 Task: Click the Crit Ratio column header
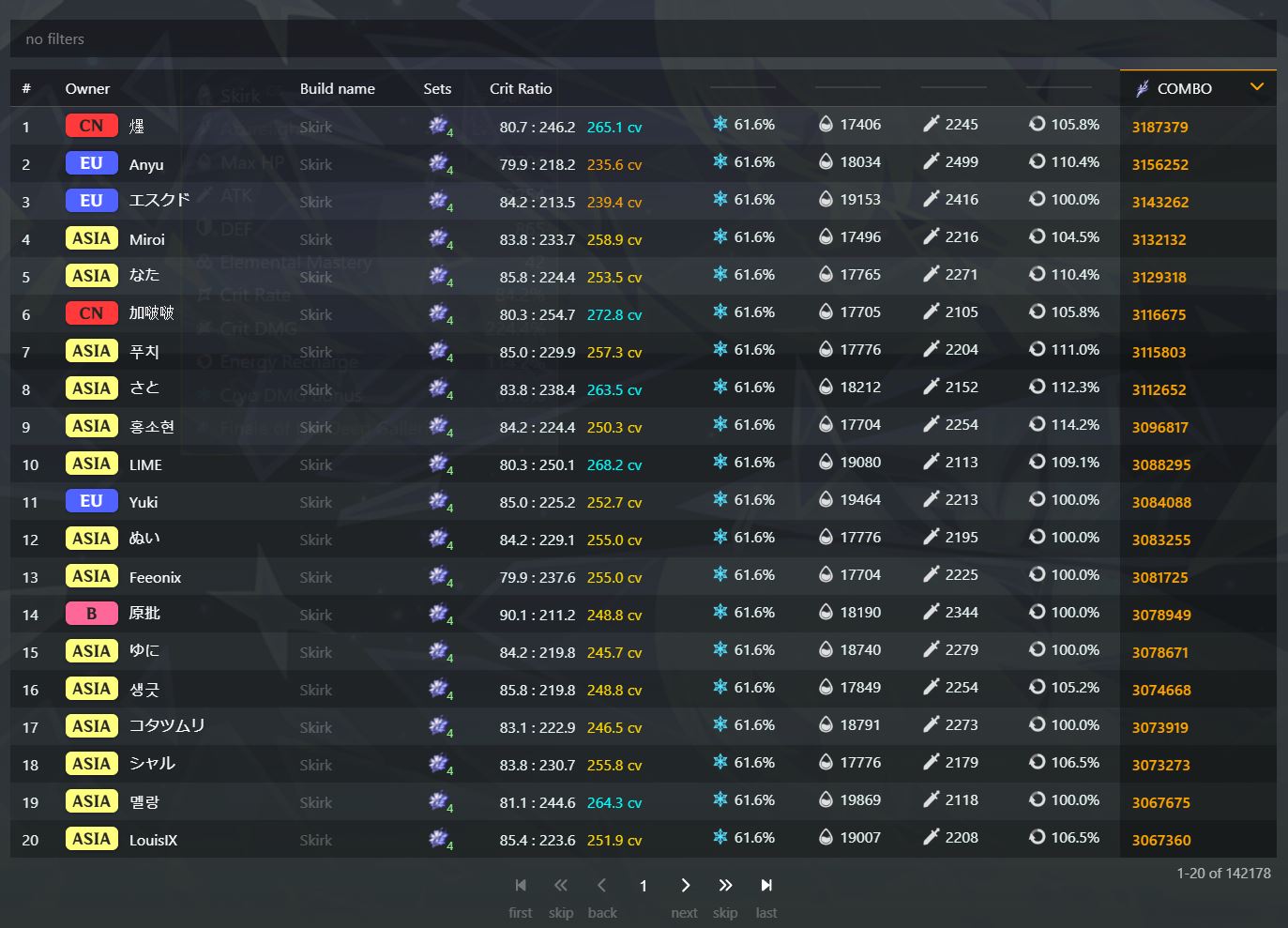pos(521,88)
